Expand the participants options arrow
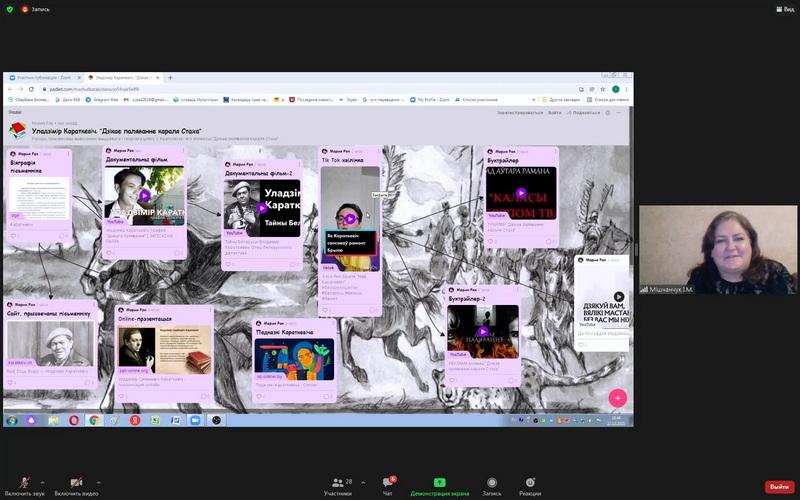This screenshot has width=800, height=500. click(x=363, y=482)
